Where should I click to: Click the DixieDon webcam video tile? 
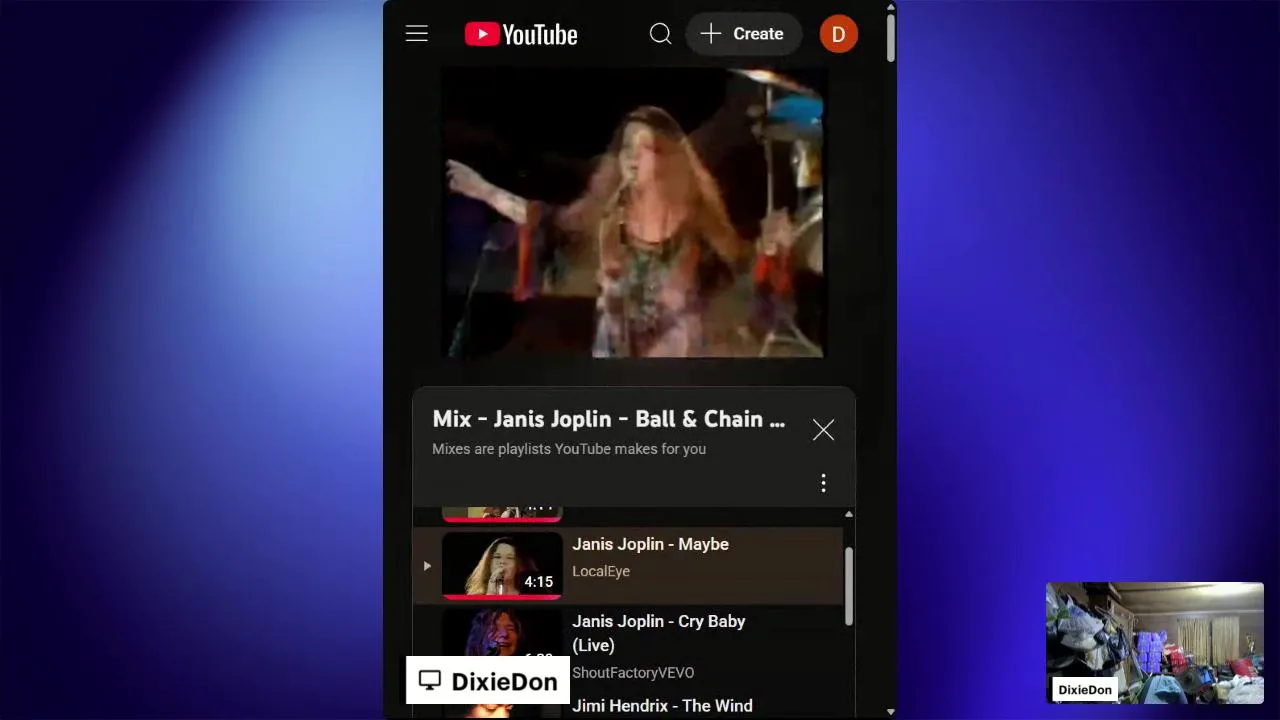pos(1155,642)
